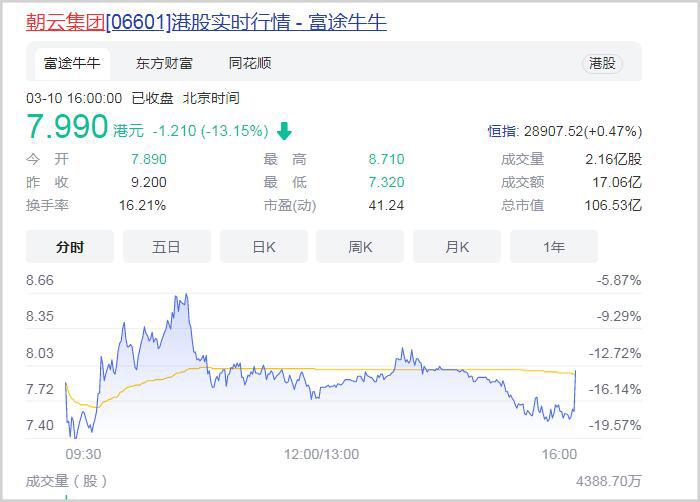The image size is (700, 502).
Task: Show the 五日 chart
Action: [167, 247]
